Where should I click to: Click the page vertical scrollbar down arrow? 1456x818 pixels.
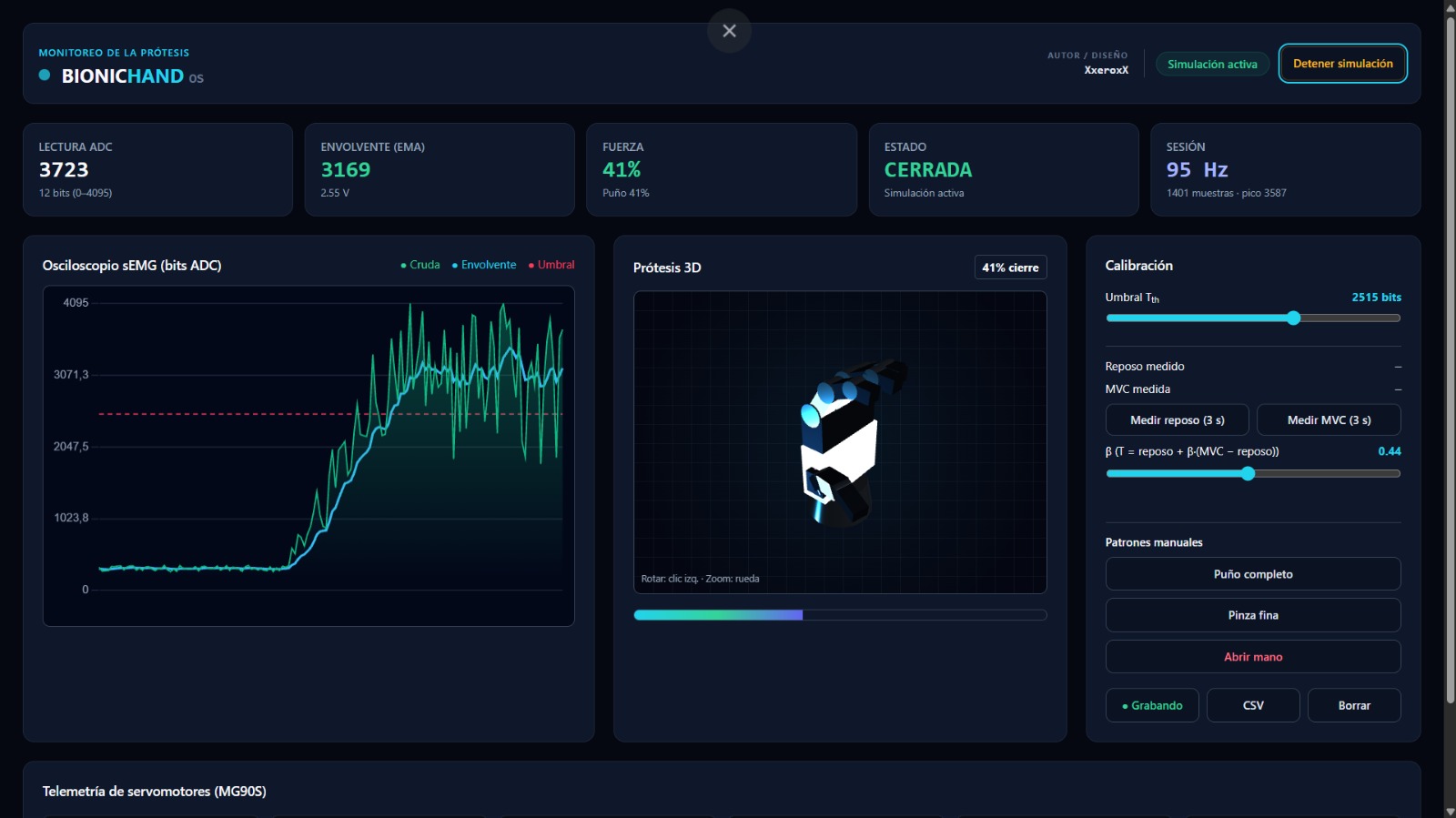(1450, 811)
